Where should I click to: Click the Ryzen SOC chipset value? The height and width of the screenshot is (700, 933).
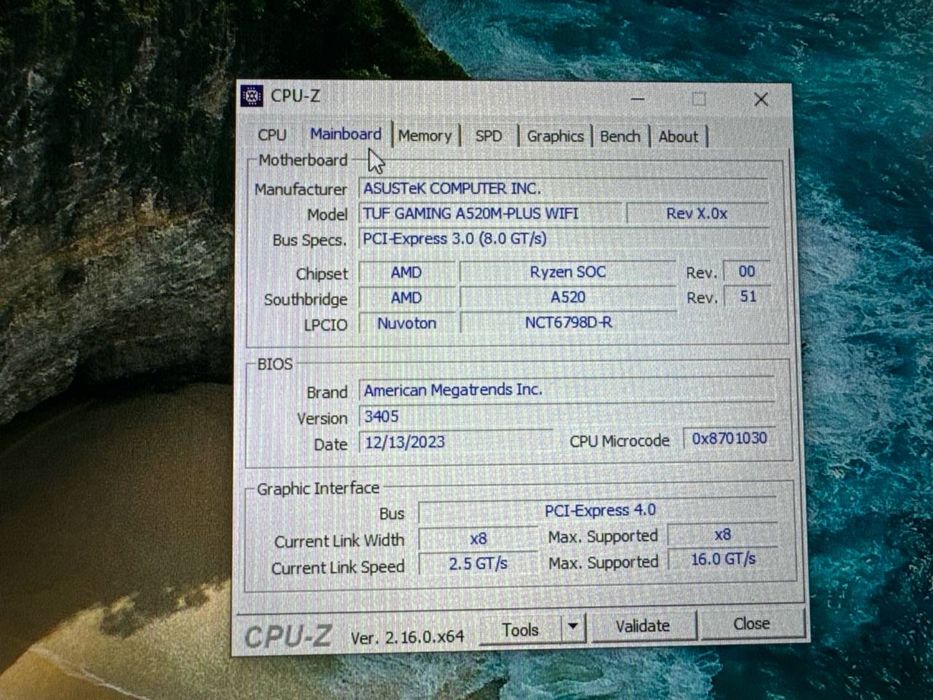tap(568, 271)
